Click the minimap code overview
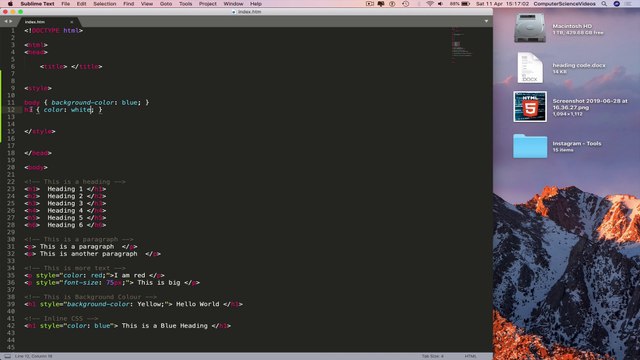640x360 pixels. [x=461, y=45]
